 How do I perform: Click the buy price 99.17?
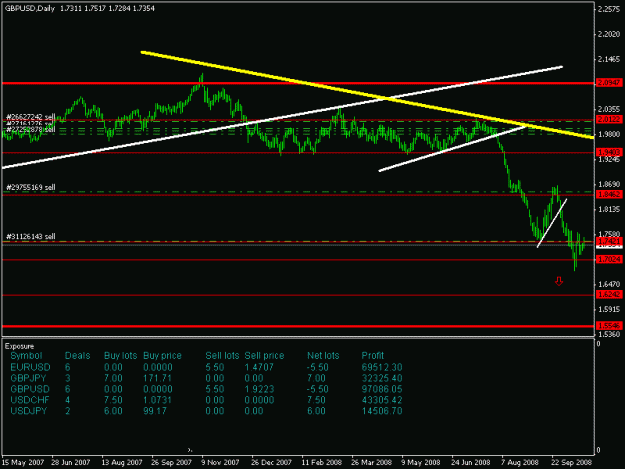pos(155,411)
